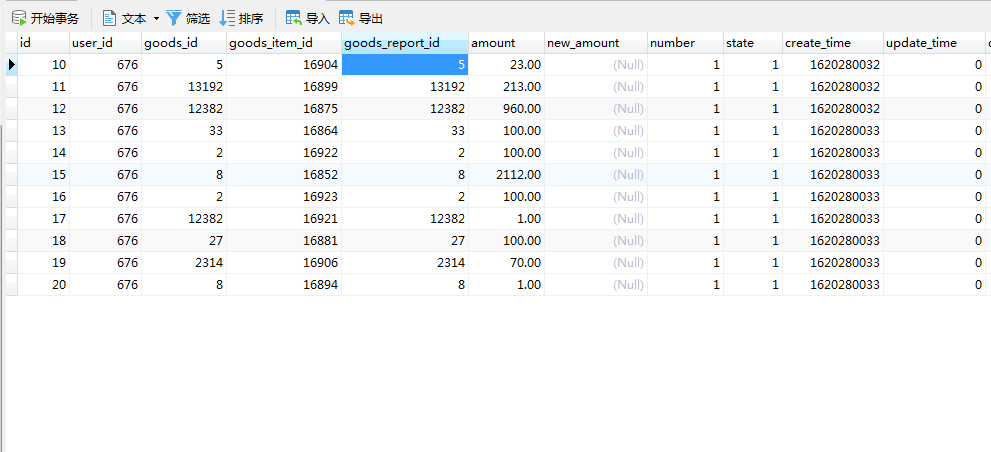
Task: Open the 文本 dropdown arrow
Action: pyautogui.click(x=156, y=19)
